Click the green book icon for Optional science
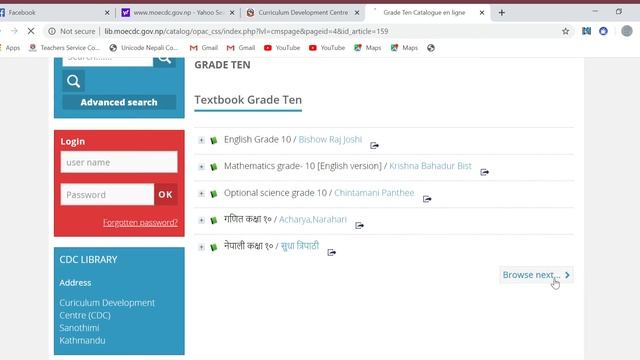 (213, 194)
